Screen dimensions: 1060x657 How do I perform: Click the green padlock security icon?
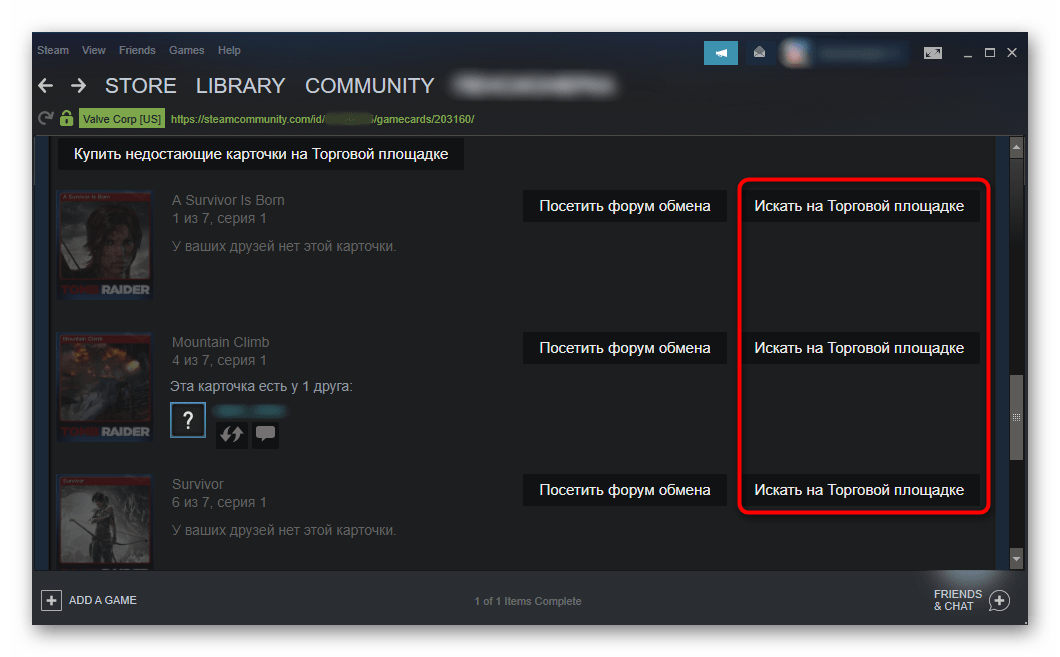pyautogui.click(x=66, y=118)
